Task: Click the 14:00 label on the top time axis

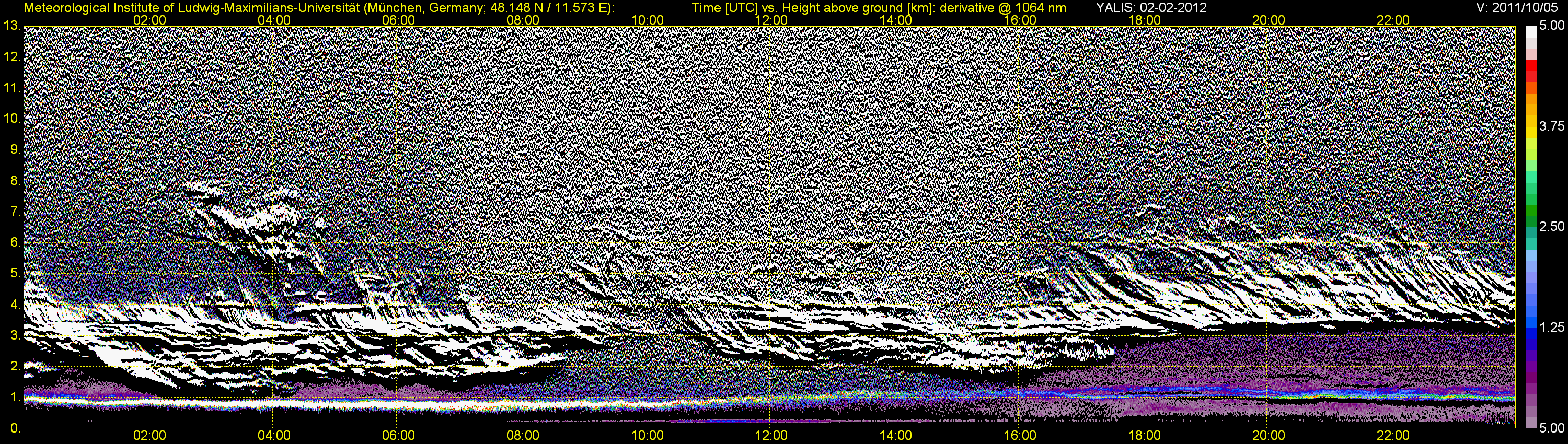Action: 896,20
